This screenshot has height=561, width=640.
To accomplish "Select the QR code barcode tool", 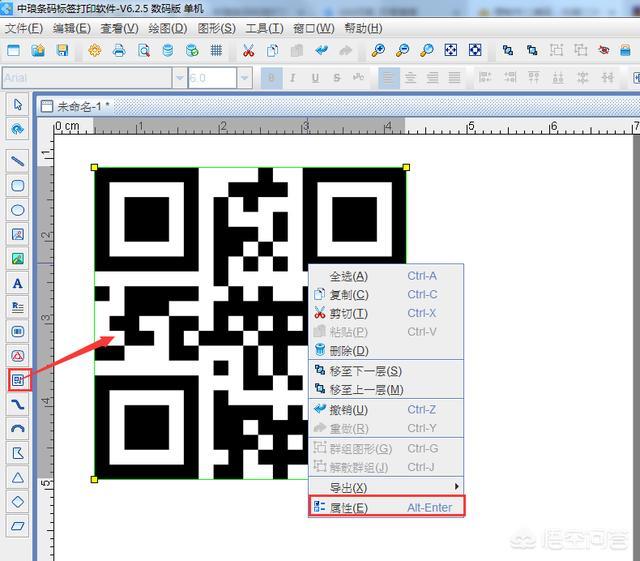I will click(17, 380).
